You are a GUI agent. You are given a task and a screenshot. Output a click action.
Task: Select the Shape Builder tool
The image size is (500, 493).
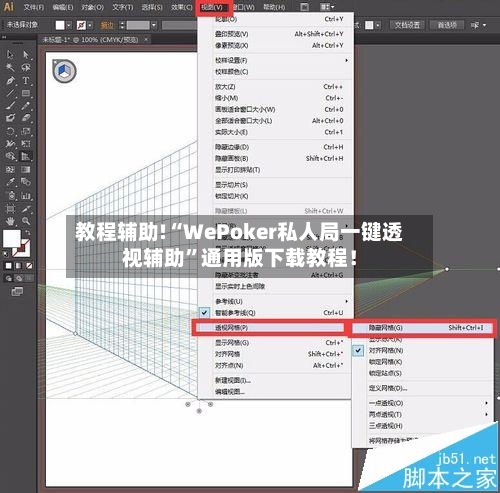coord(10,156)
